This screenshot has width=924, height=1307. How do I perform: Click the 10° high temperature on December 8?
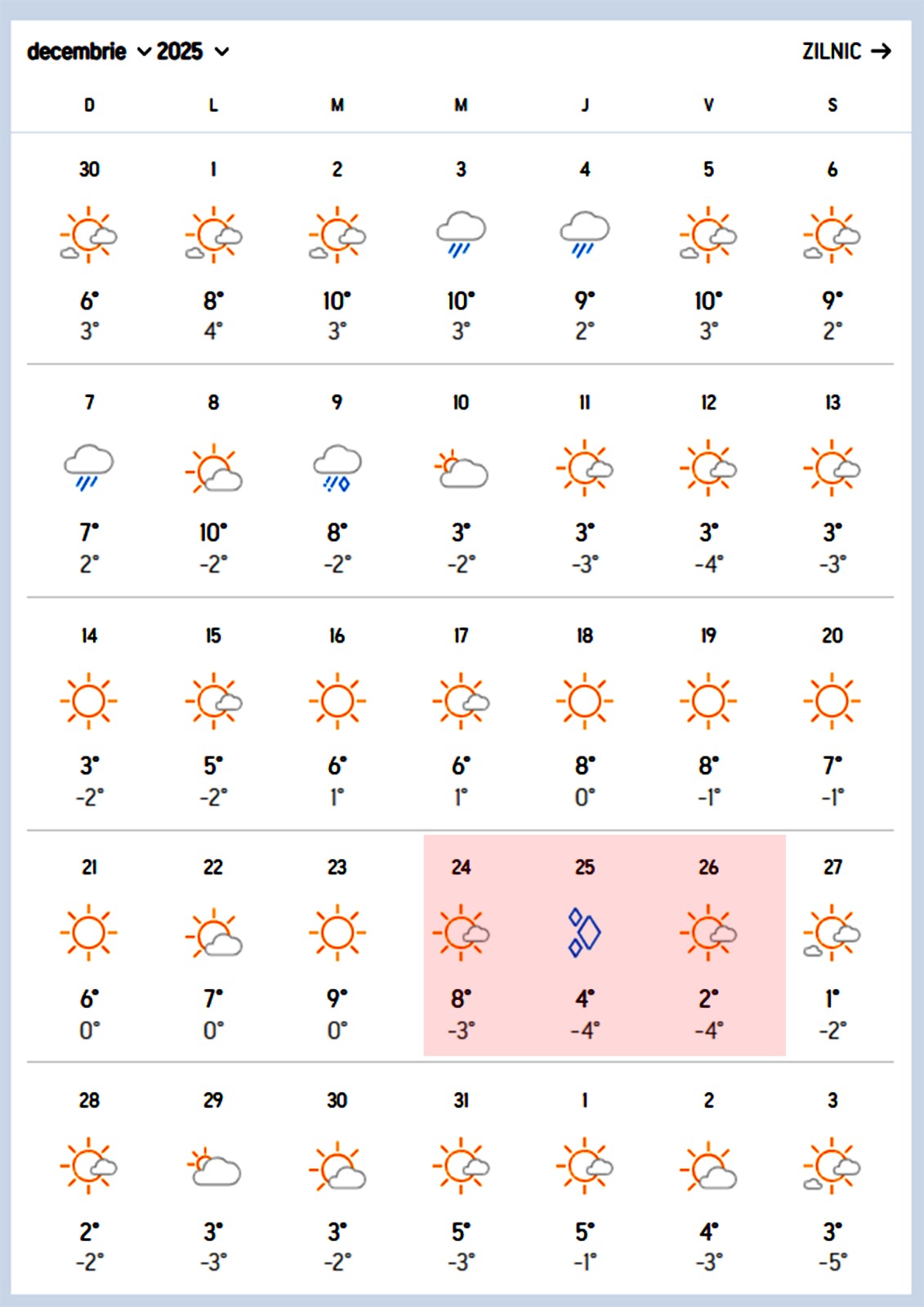click(212, 533)
